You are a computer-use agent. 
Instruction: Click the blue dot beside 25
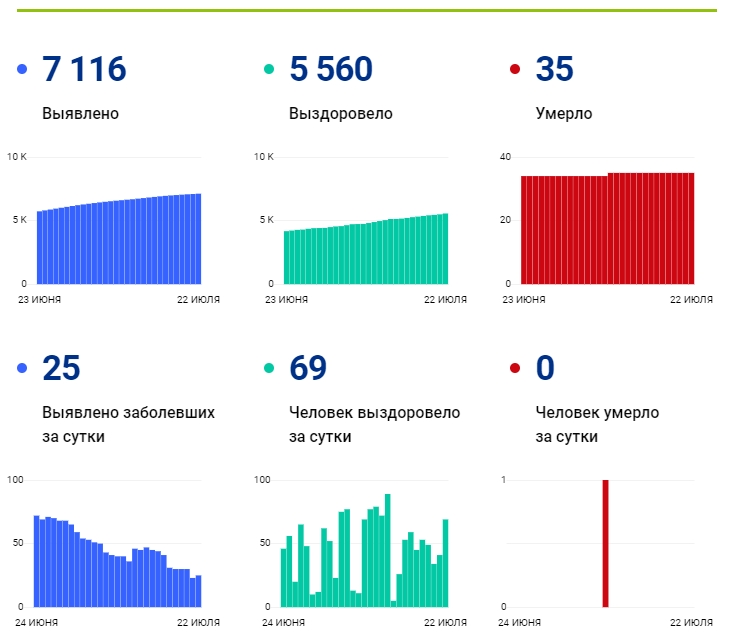22,369
